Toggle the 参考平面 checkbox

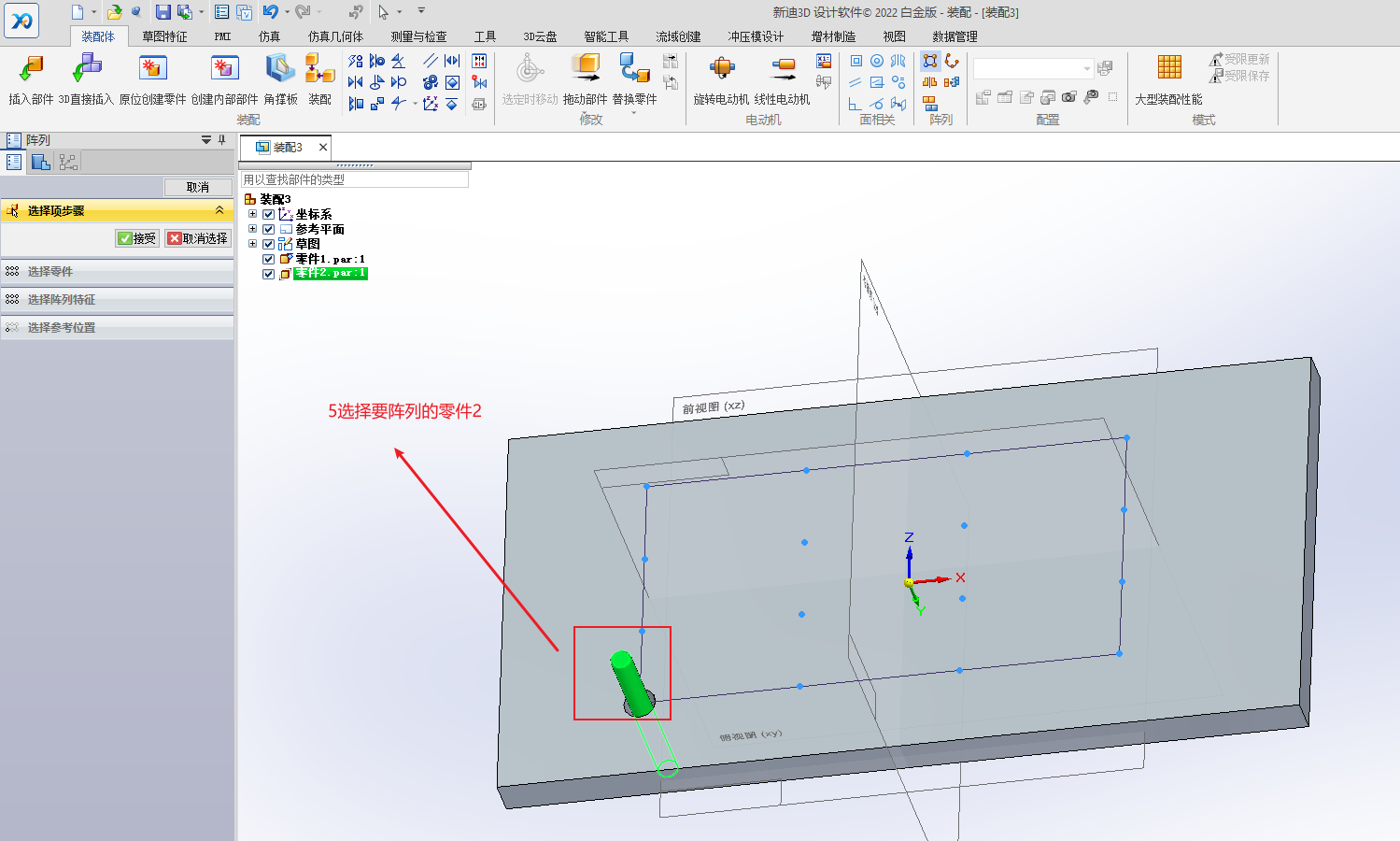269,229
